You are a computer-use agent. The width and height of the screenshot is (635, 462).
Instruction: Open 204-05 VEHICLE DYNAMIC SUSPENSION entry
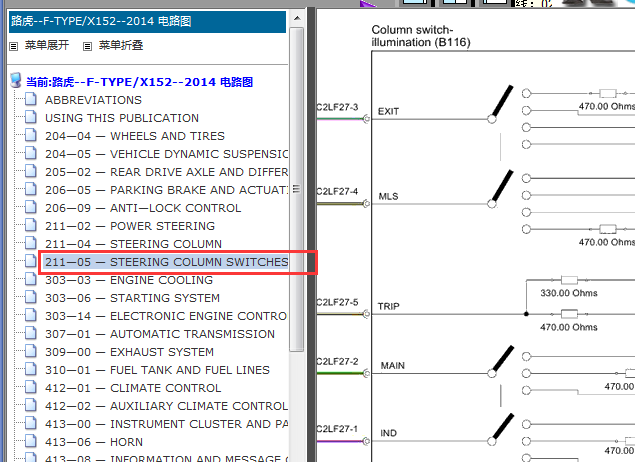pyautogui.click(x=166, y=154)
